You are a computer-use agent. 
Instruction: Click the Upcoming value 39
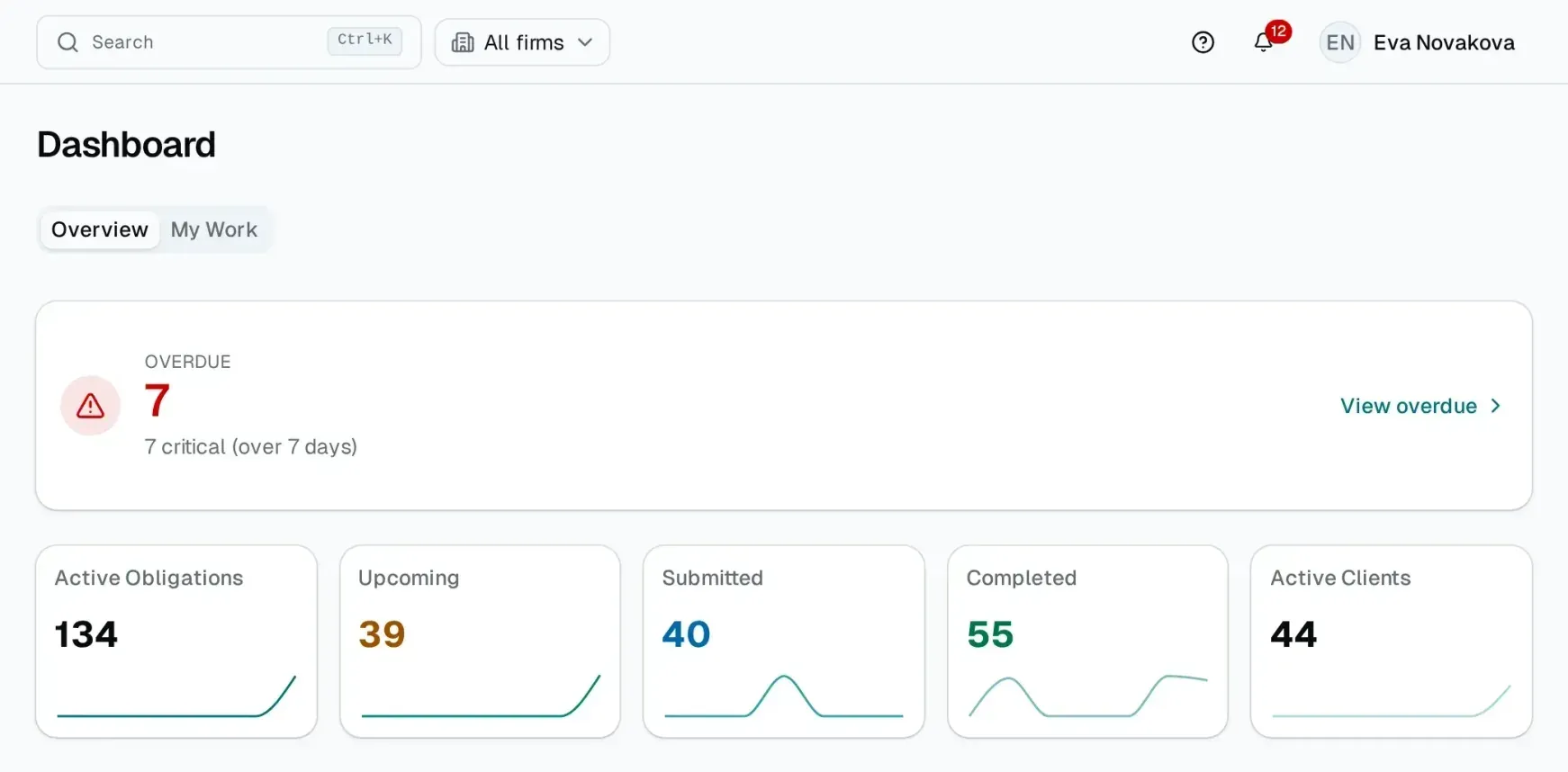click(382, 634)
